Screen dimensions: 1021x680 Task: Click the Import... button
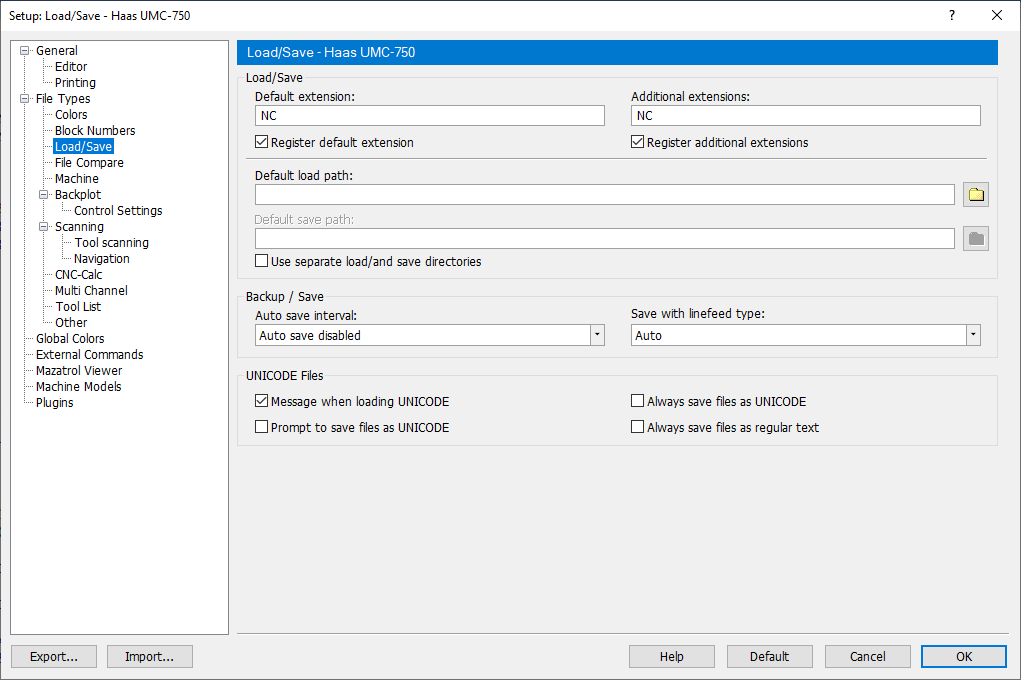(x=150, y=657)
